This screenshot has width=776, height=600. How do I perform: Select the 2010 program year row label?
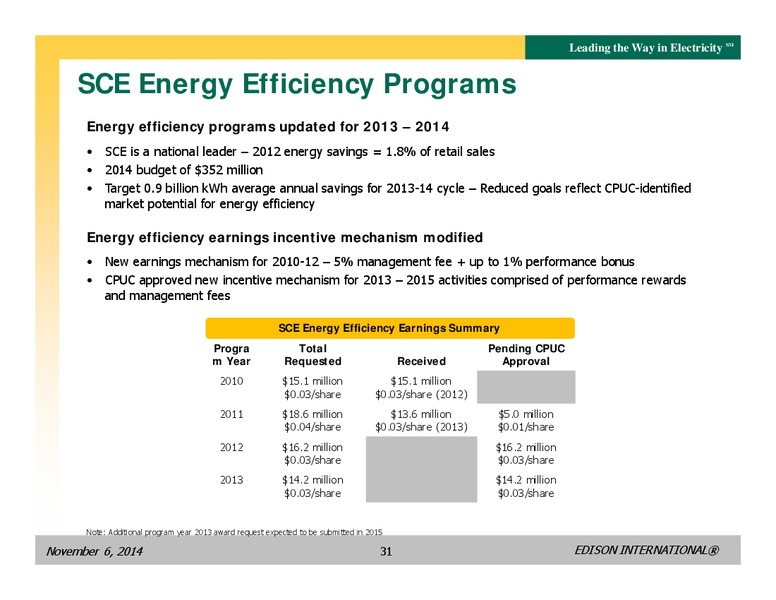tap(232, 381)
